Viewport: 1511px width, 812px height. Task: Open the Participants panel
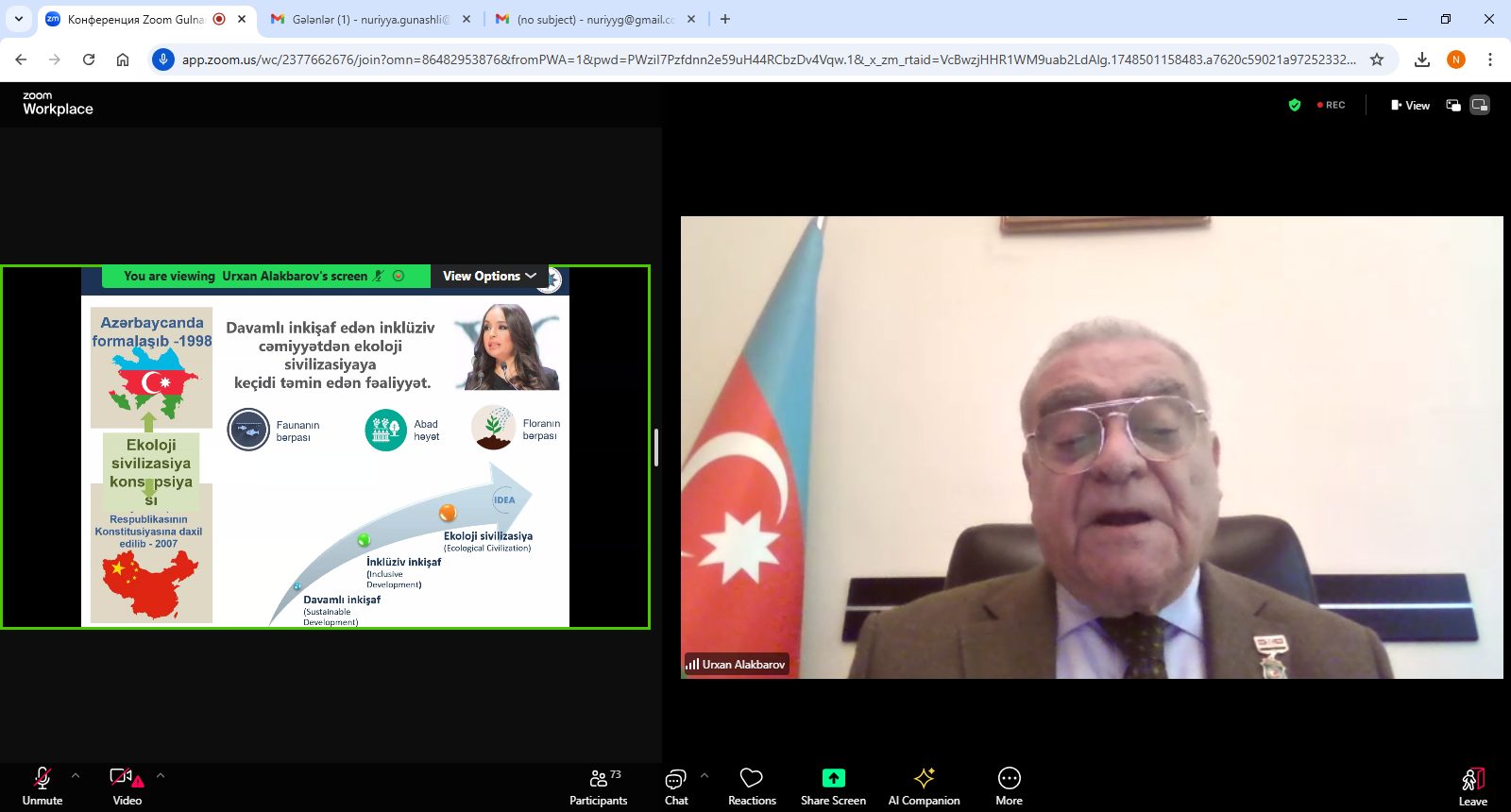click(598, 786)
